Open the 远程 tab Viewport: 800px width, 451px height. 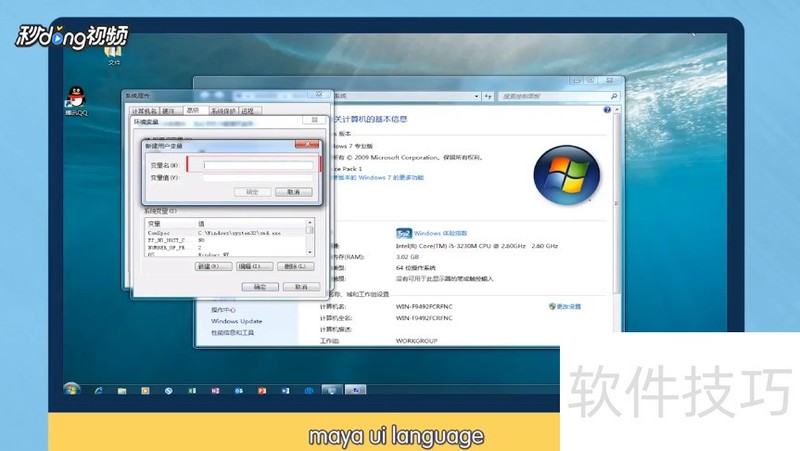(x=248, y=111)
